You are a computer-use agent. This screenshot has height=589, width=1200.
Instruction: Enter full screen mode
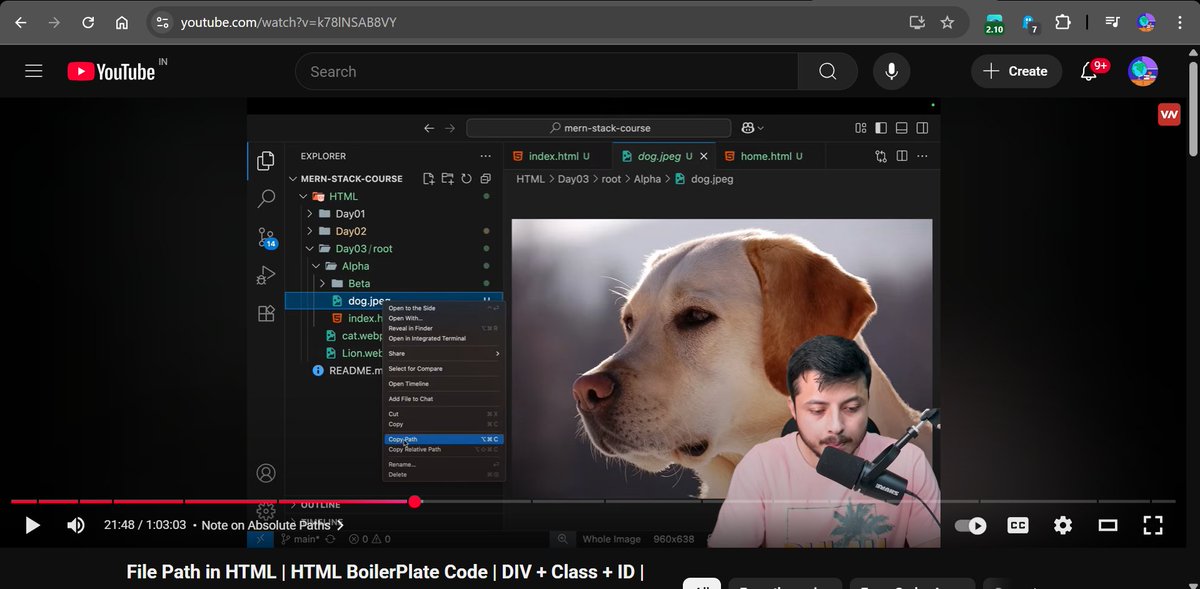click(x=1153, y=525)
